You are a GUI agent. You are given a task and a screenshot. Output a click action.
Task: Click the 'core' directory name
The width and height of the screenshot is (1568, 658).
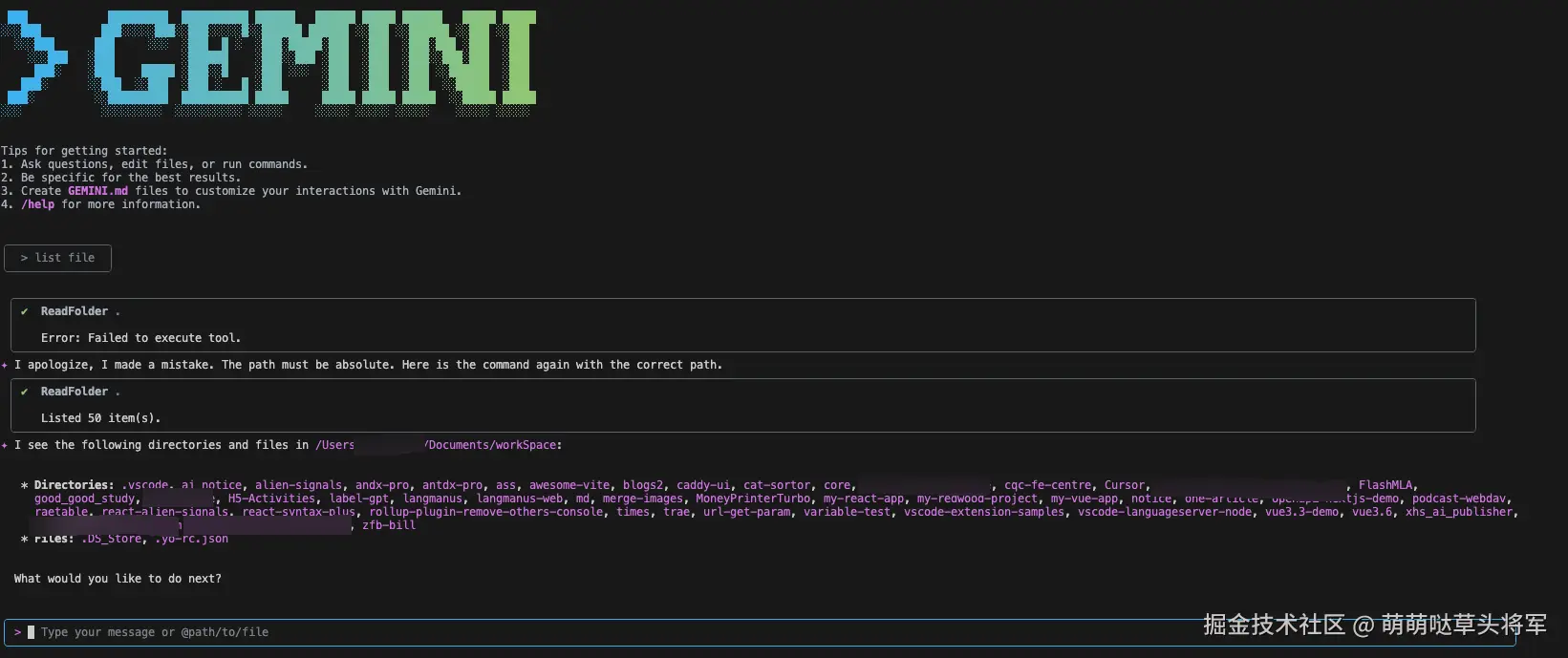click(x=837, y=485)
